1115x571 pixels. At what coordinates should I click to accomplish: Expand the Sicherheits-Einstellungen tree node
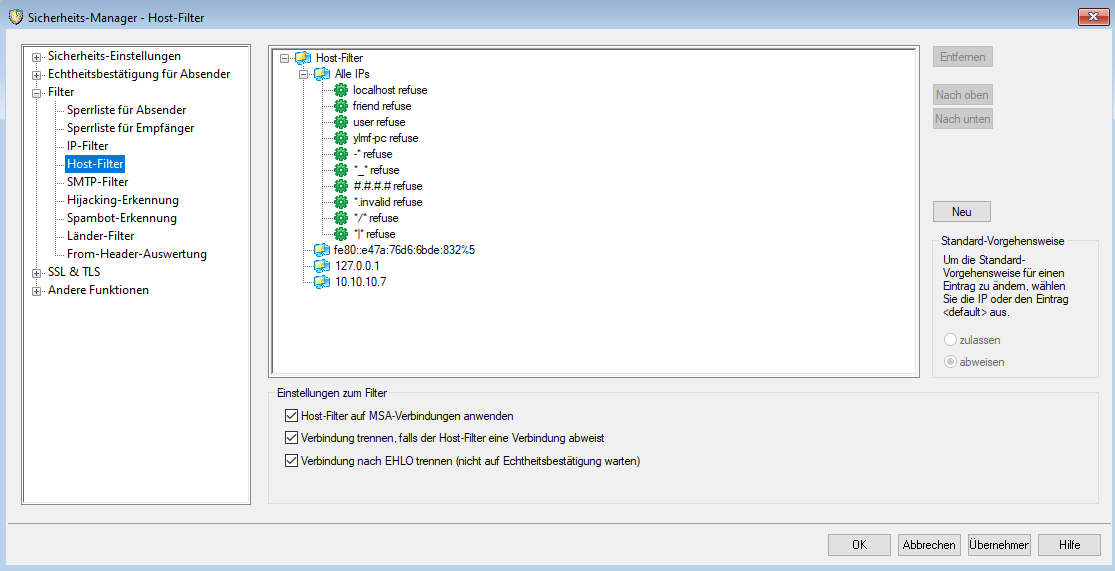tap(37, 57)
